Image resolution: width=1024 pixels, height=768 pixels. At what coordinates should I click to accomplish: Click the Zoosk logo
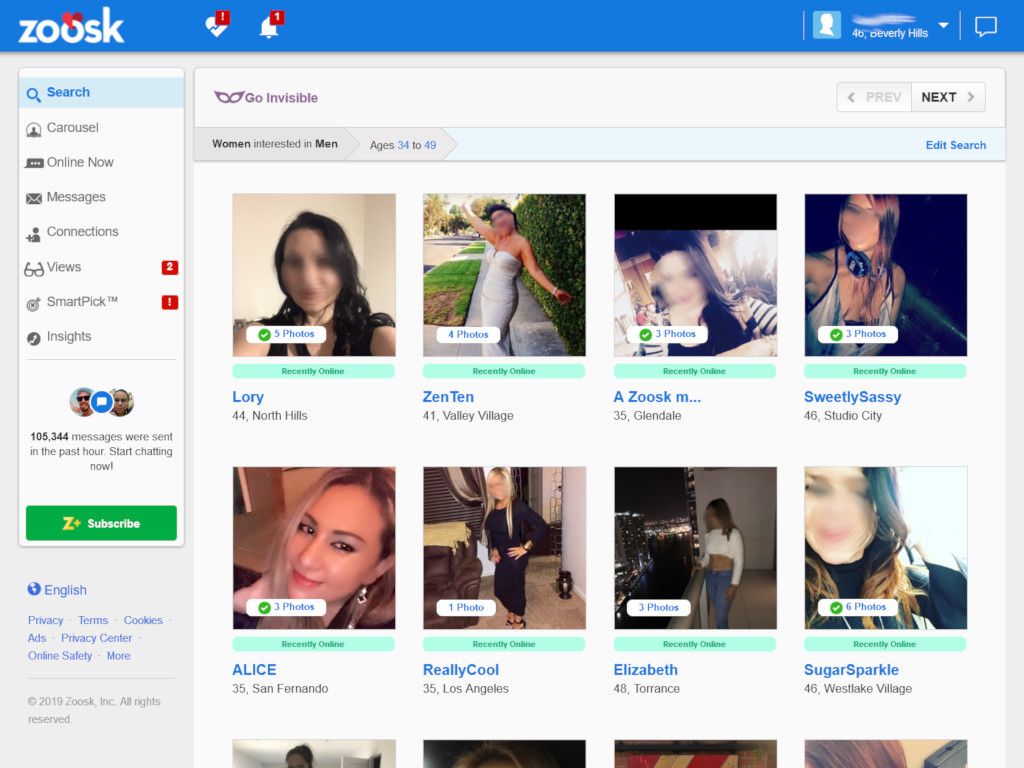click(x=70, y=27)
